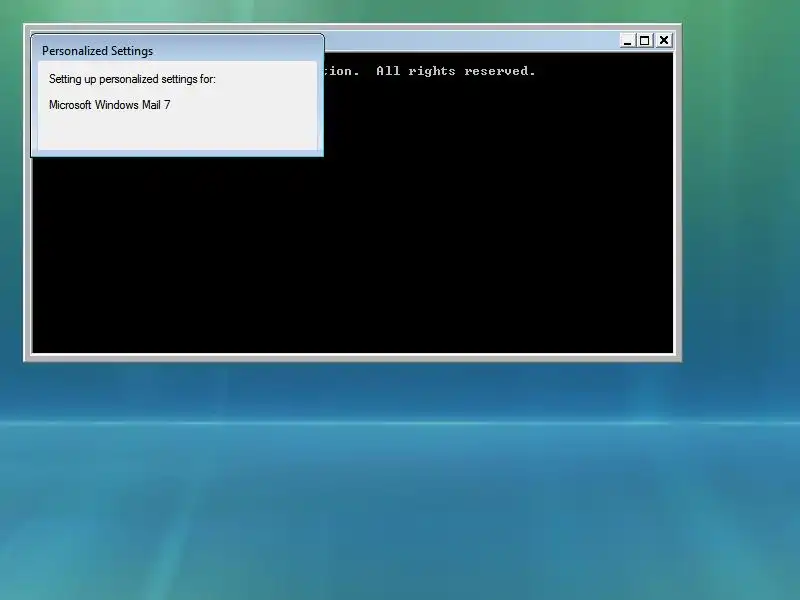Close the command prompt window
This screenshot has width=800, height=600.
[664, 41]
